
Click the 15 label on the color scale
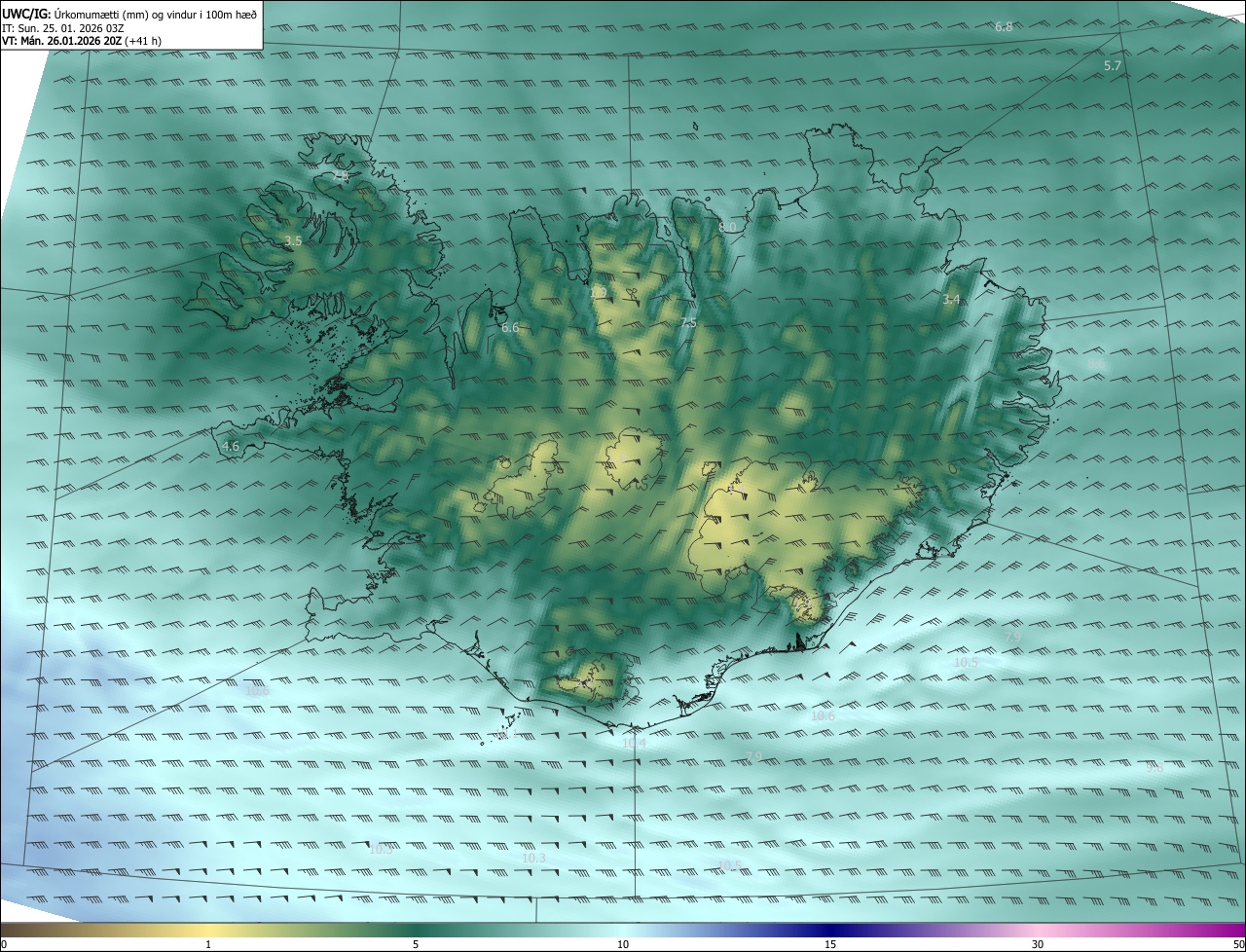pyautogui.click(x=830, y=944)
